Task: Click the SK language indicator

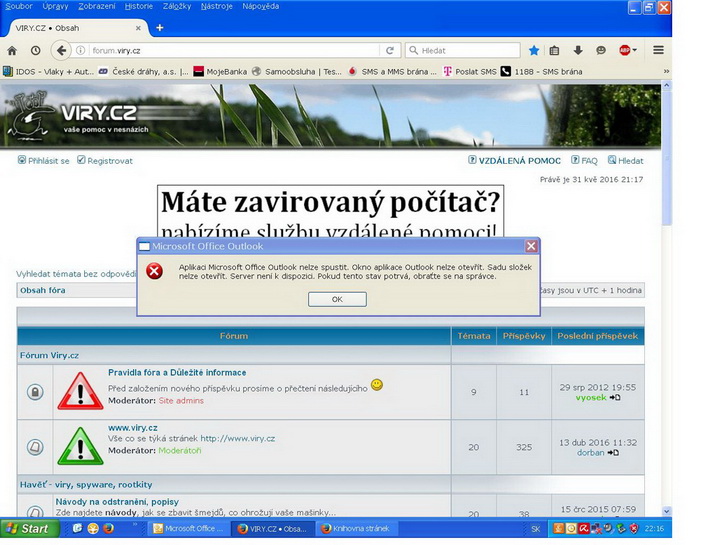Action: (536, 529)
